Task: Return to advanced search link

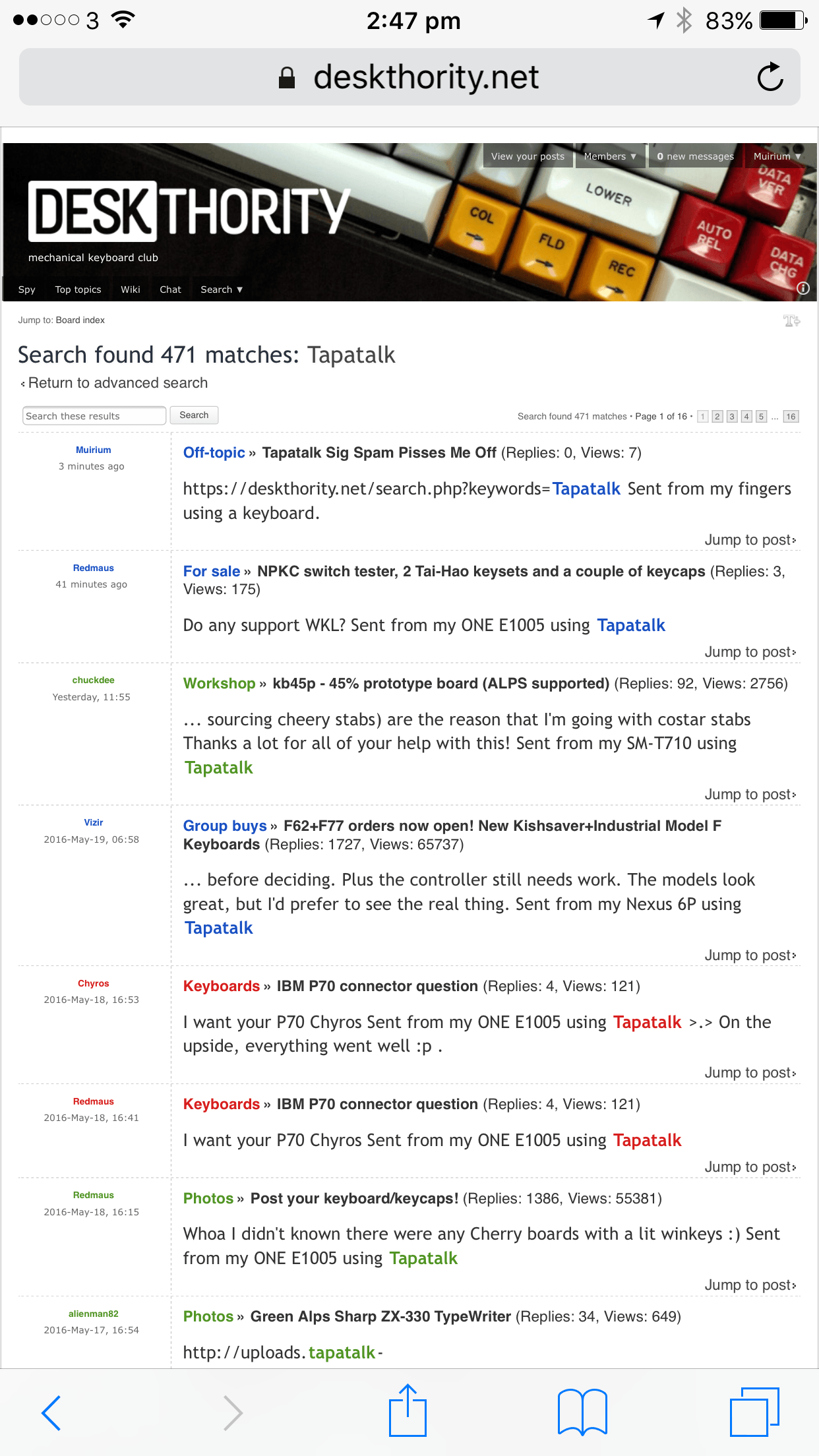Action: [117, 383]
